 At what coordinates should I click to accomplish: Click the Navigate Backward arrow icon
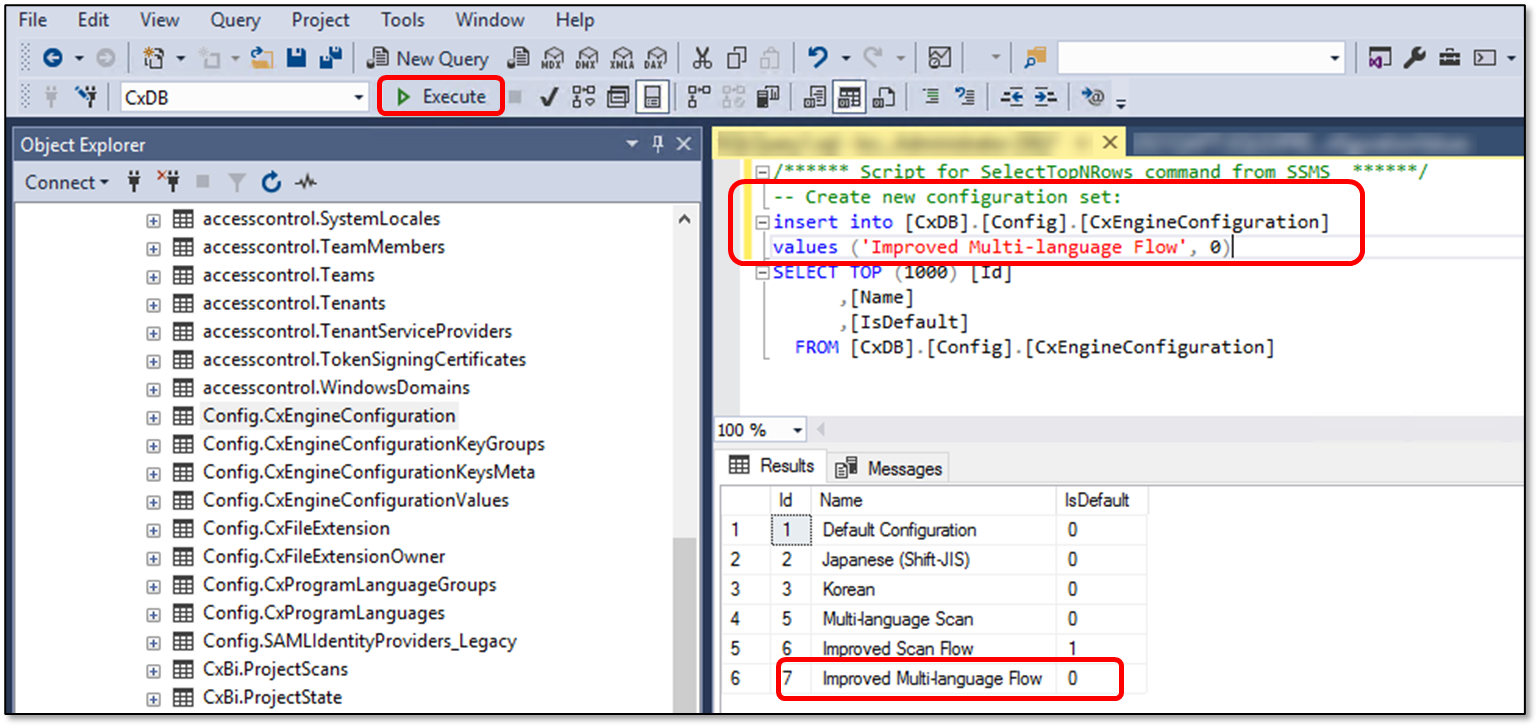52,58
